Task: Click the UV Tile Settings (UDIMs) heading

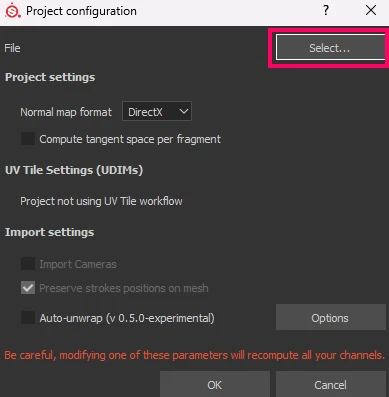Action: [x=74, y=170]
